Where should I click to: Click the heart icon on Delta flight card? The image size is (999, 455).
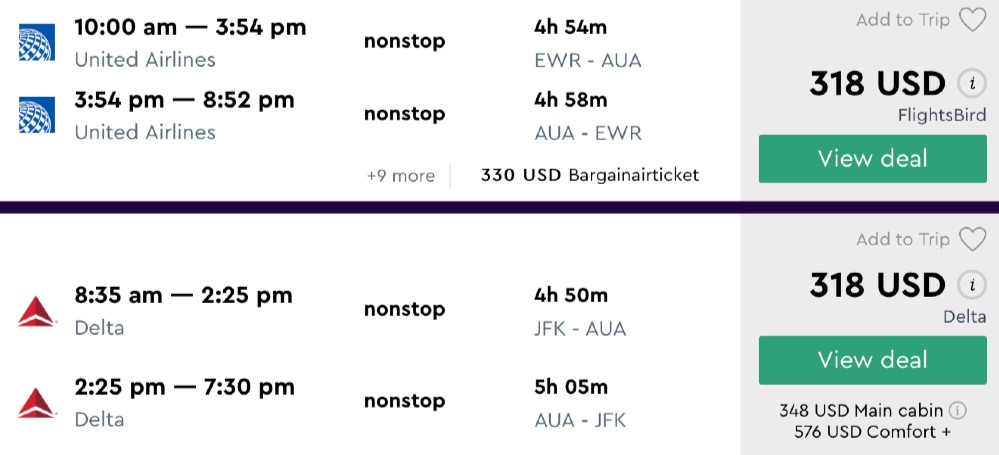click(x=972, y=240)
